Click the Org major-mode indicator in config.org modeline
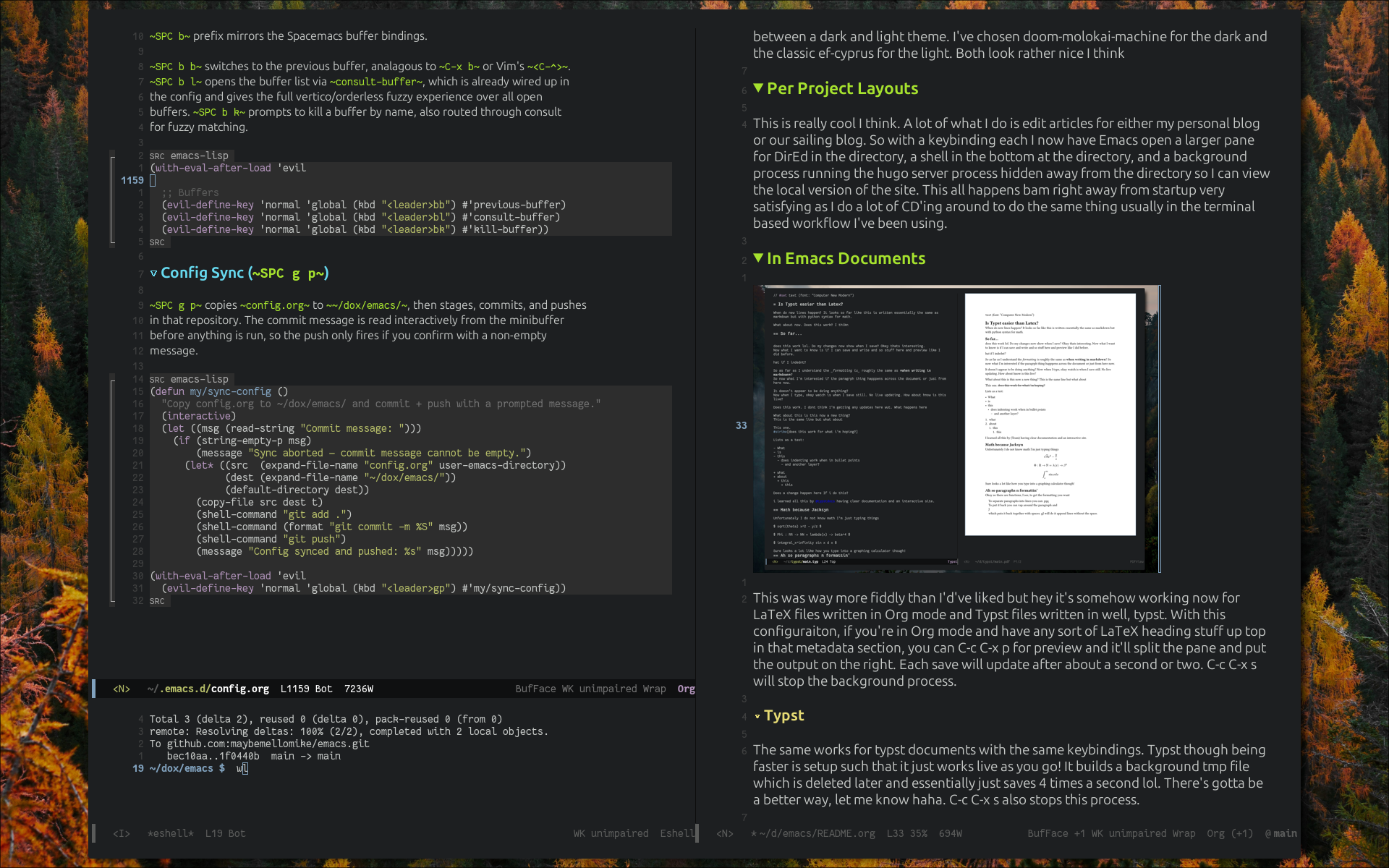This screenshot has height=868, width=1389. 685,689
